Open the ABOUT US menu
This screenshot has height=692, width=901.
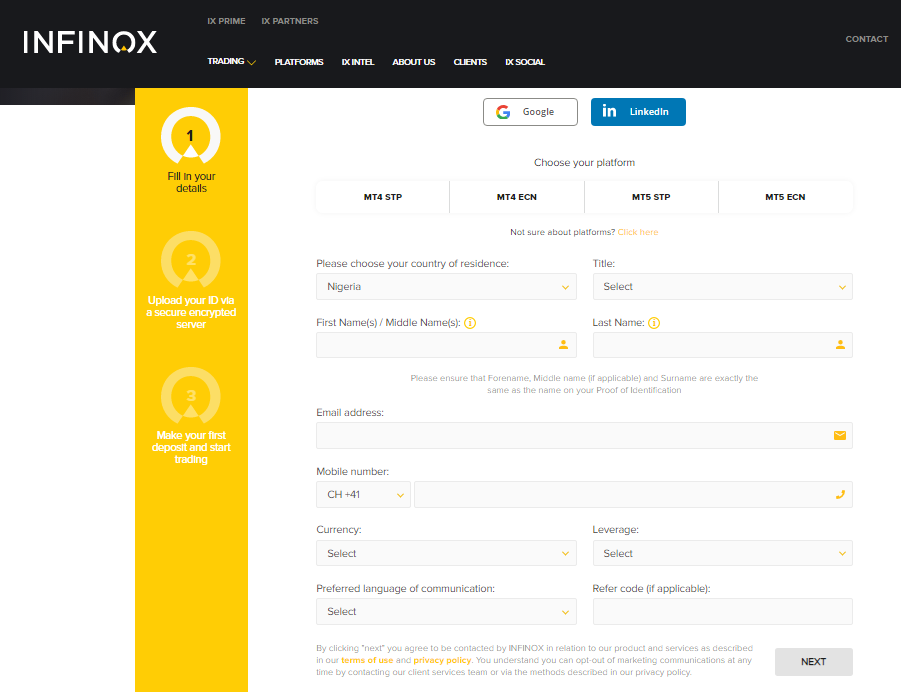click(x=414, y=62)
